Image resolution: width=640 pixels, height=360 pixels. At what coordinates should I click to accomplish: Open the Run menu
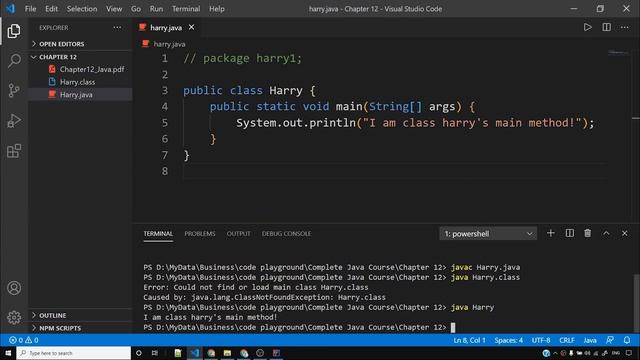coord(156,9)
